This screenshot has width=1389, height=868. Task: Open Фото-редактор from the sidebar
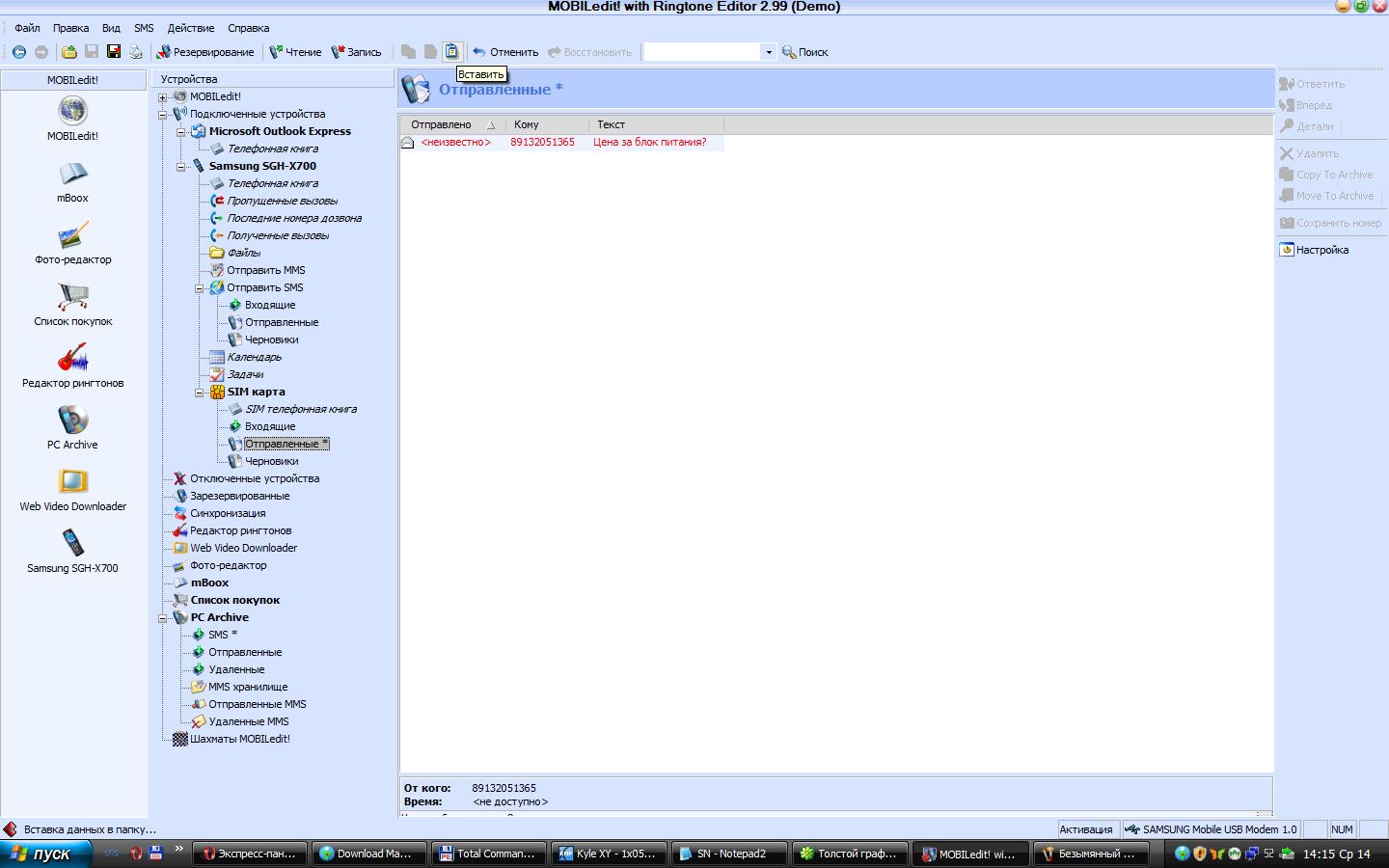[x=72, y=243]
